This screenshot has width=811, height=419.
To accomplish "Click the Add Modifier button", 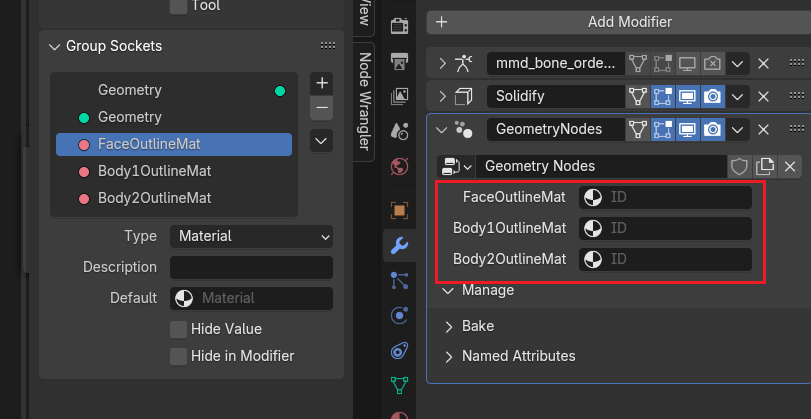I will pyautogui.click(x=629, y=22).
